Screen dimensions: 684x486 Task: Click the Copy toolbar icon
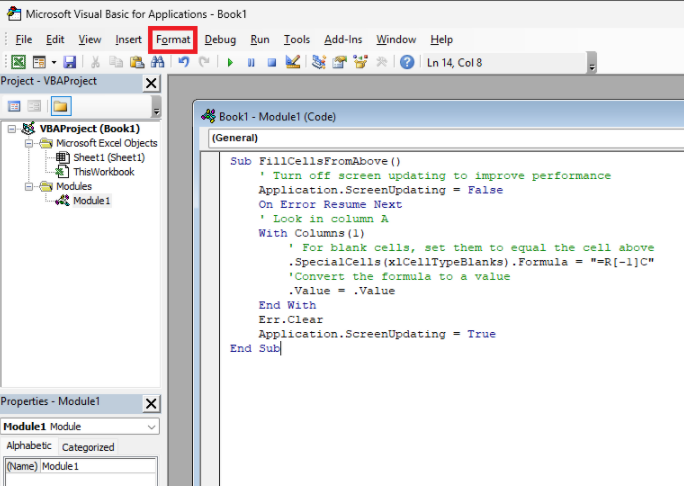coord(116,62)
